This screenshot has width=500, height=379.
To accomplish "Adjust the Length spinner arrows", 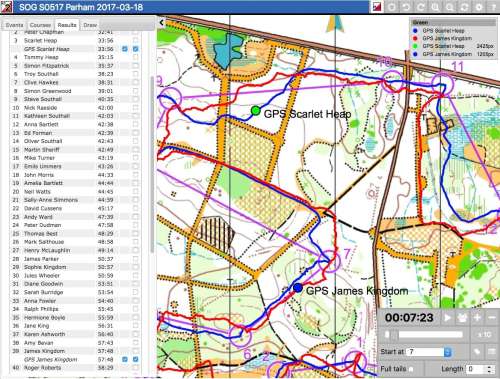I will 489,369.
